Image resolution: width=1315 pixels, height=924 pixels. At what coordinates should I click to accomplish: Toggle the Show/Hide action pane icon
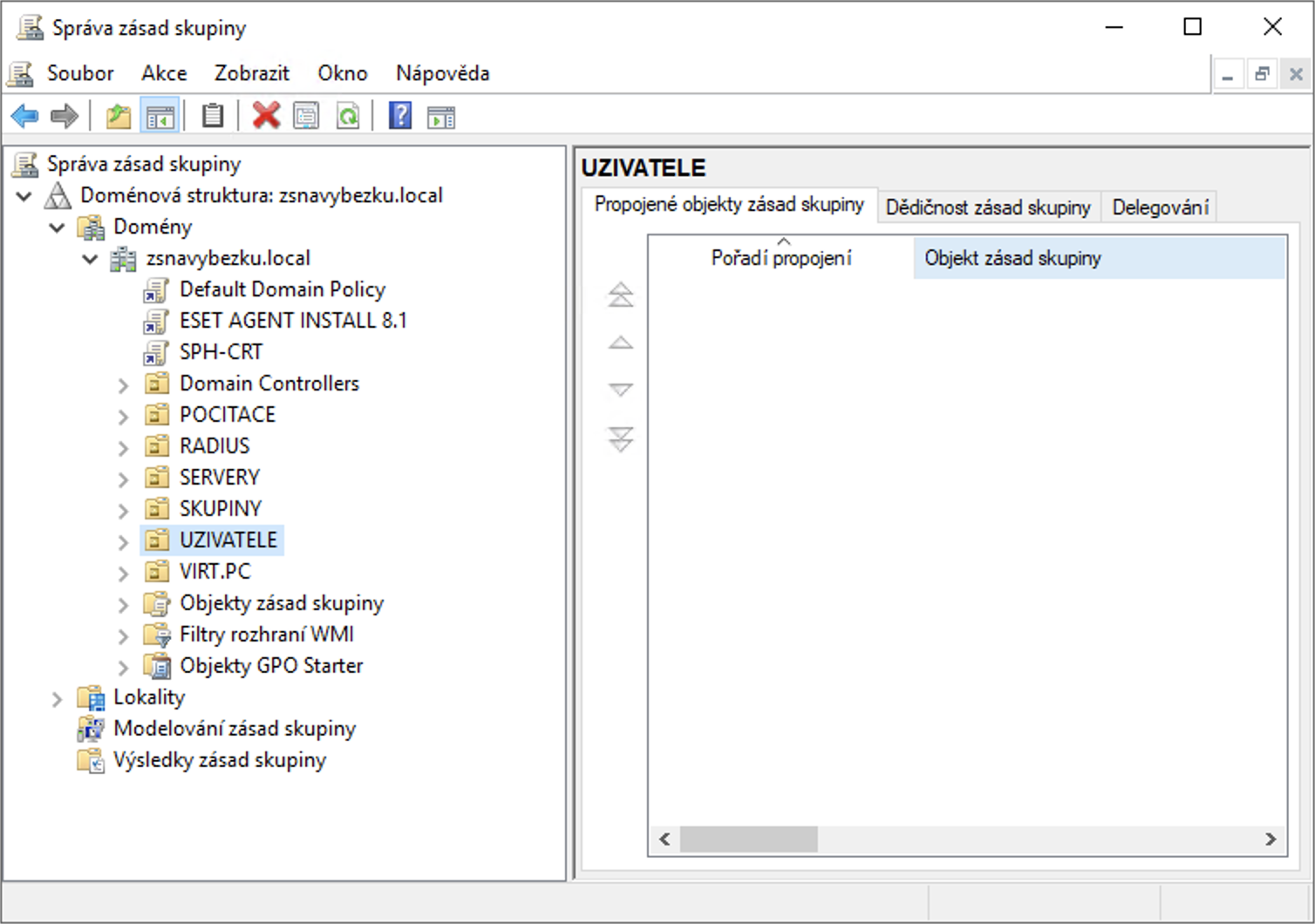click(441, 116)
